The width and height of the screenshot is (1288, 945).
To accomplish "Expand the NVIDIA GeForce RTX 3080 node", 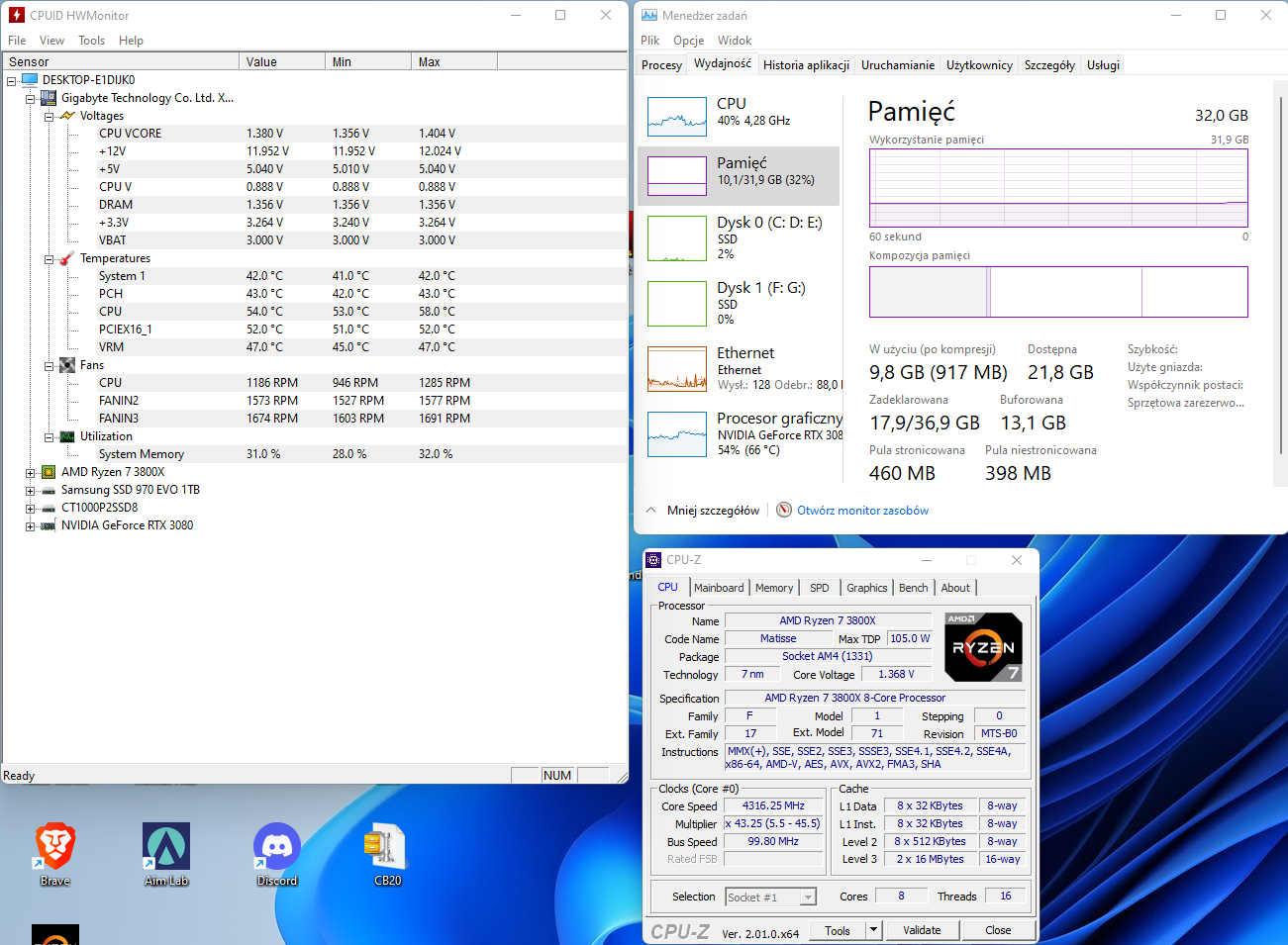I will pos(30,525).
